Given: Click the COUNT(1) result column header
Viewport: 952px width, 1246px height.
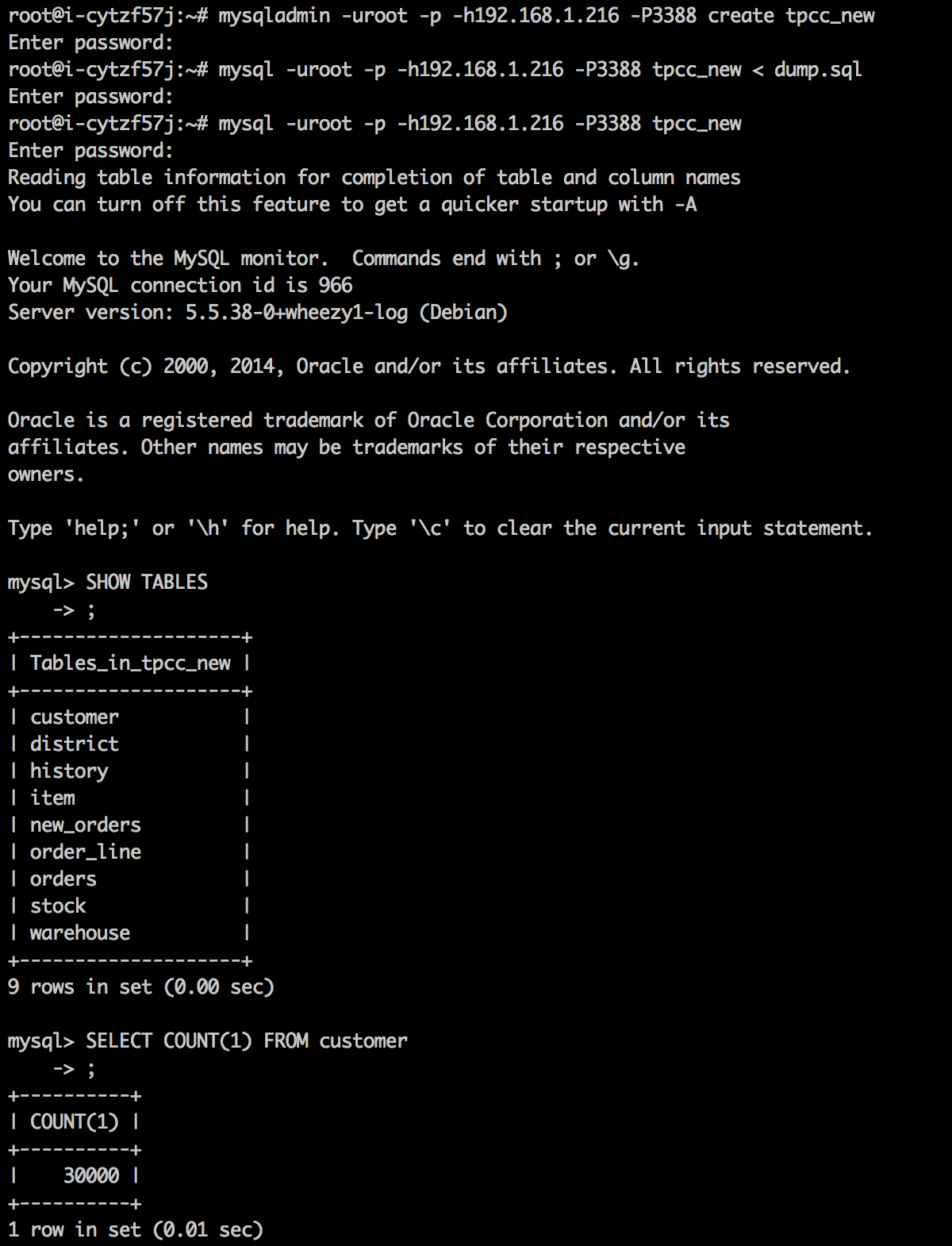Looking at the screenshot, I should (75, 1122).
